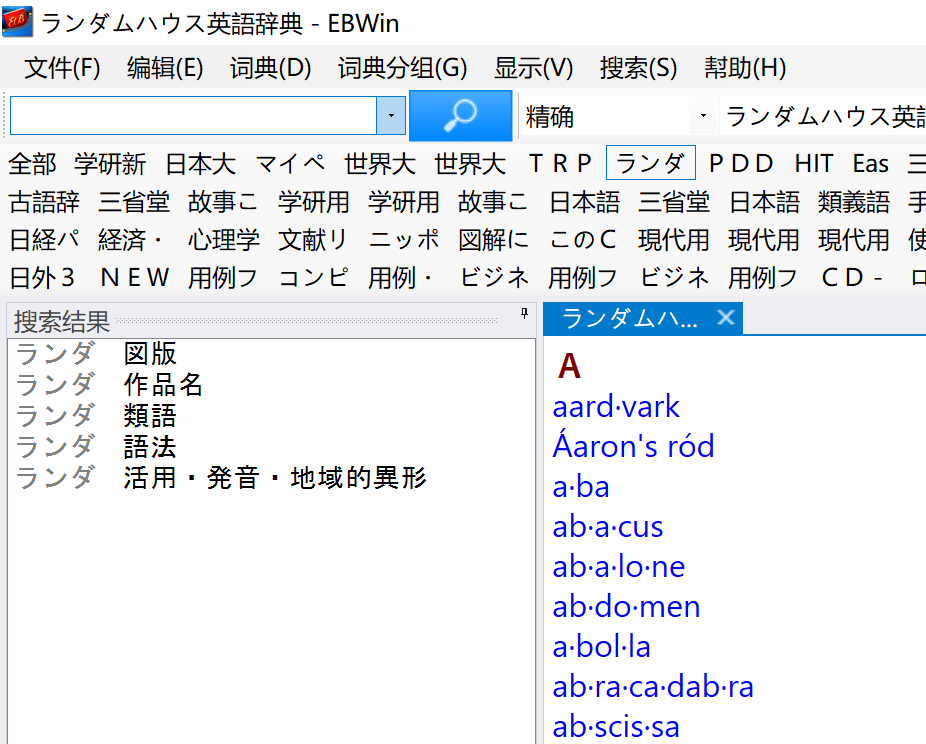The image size is (926, 744).
Task: Select the 全部 dictionary button
Action: tap(32, 164)
